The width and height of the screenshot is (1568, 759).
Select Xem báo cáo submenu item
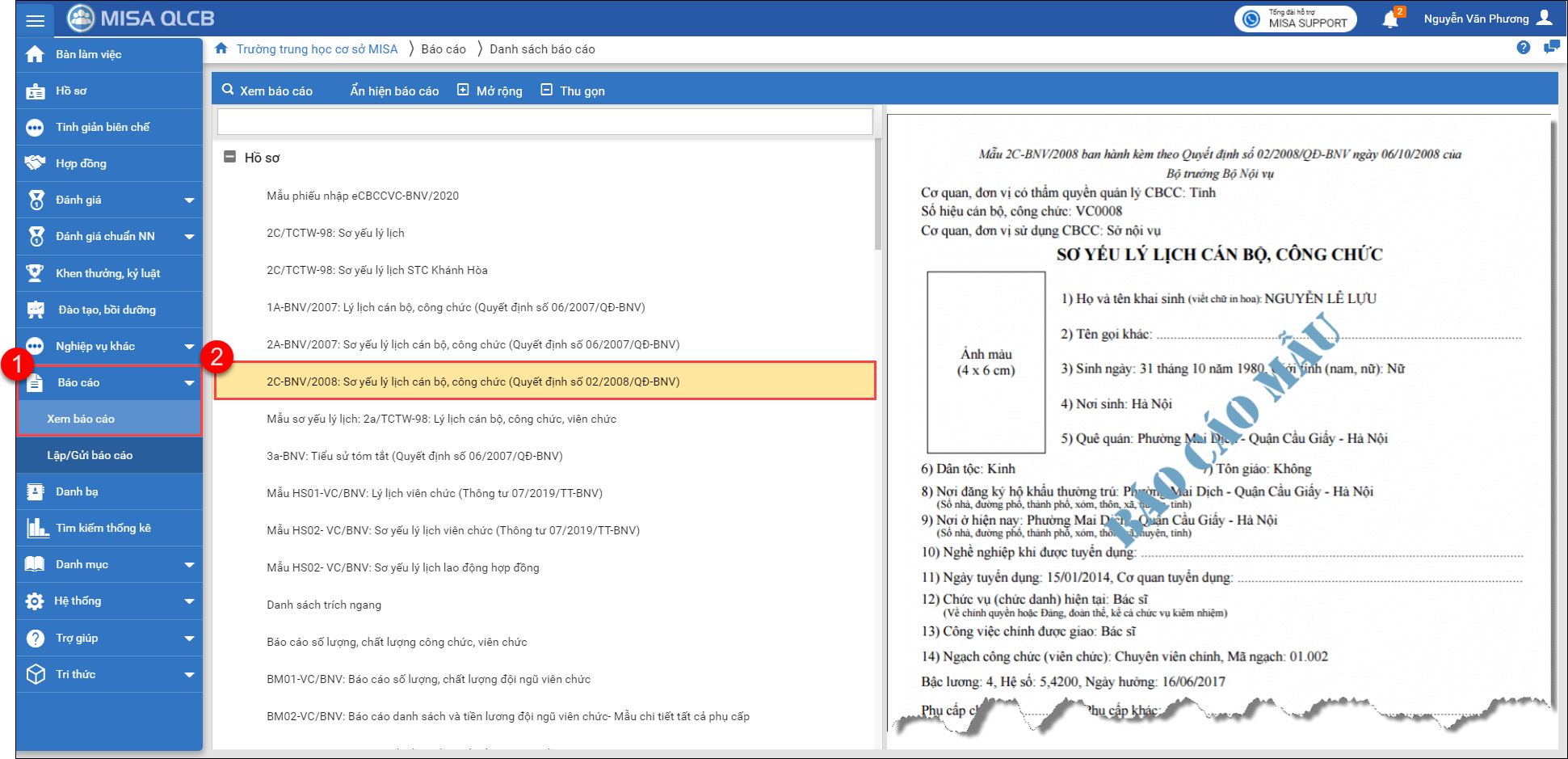click(x=81, y=419)
